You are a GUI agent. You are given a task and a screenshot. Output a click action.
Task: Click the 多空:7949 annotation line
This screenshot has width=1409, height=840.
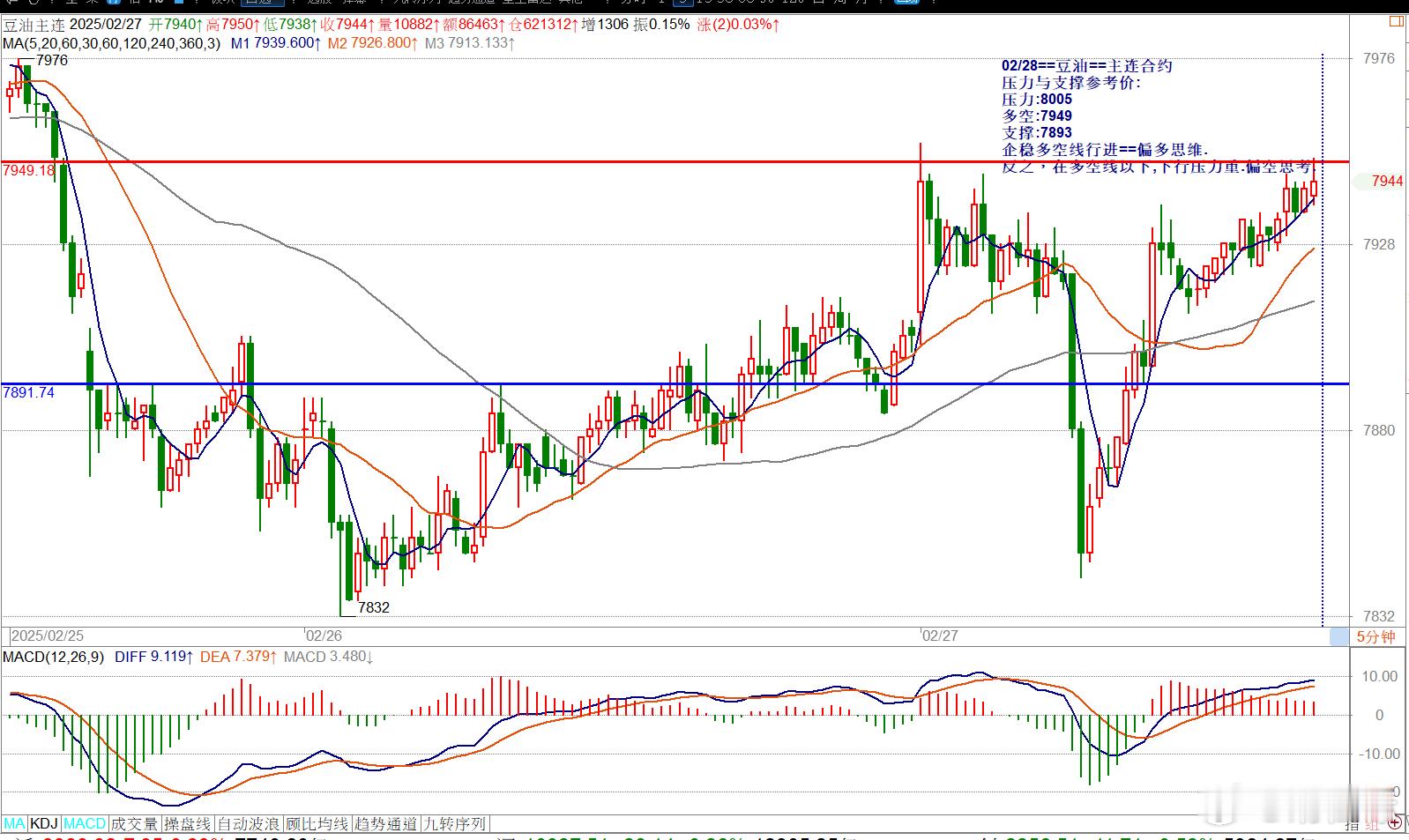coord(1037,116)
